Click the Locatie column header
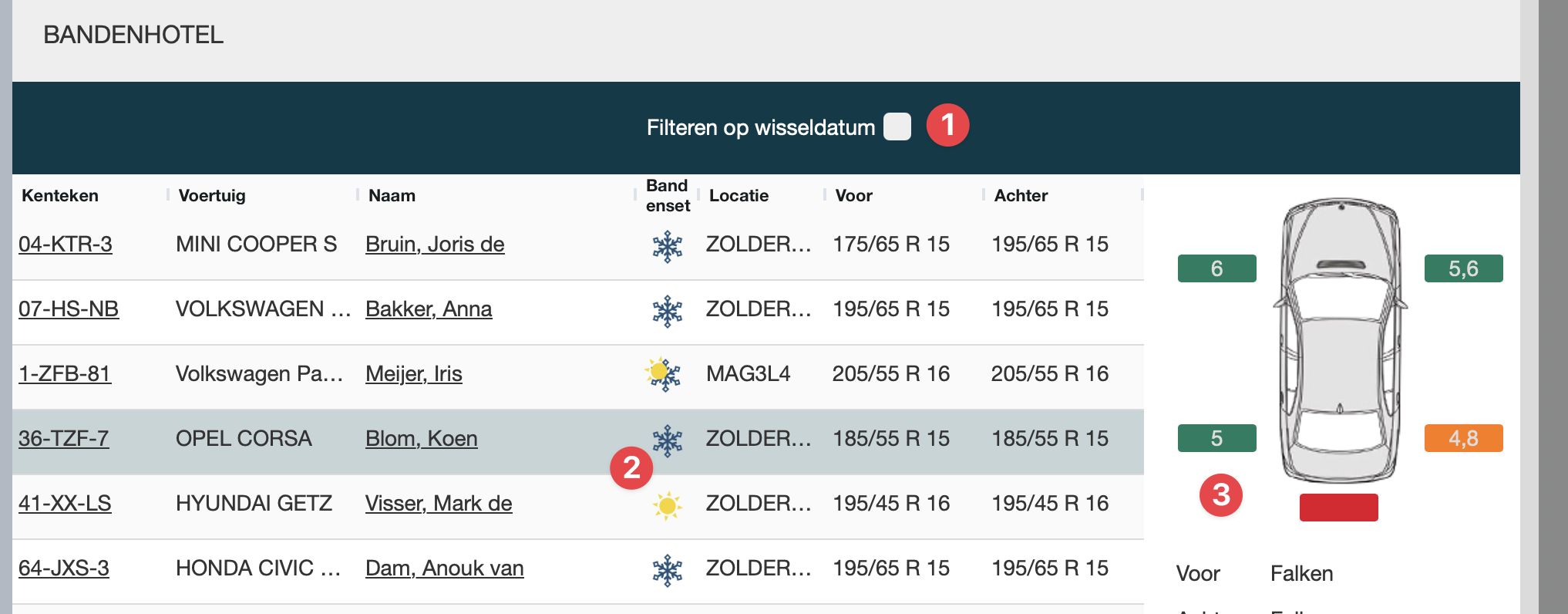This screenshot has width=1568, height=614. [739, 196]
